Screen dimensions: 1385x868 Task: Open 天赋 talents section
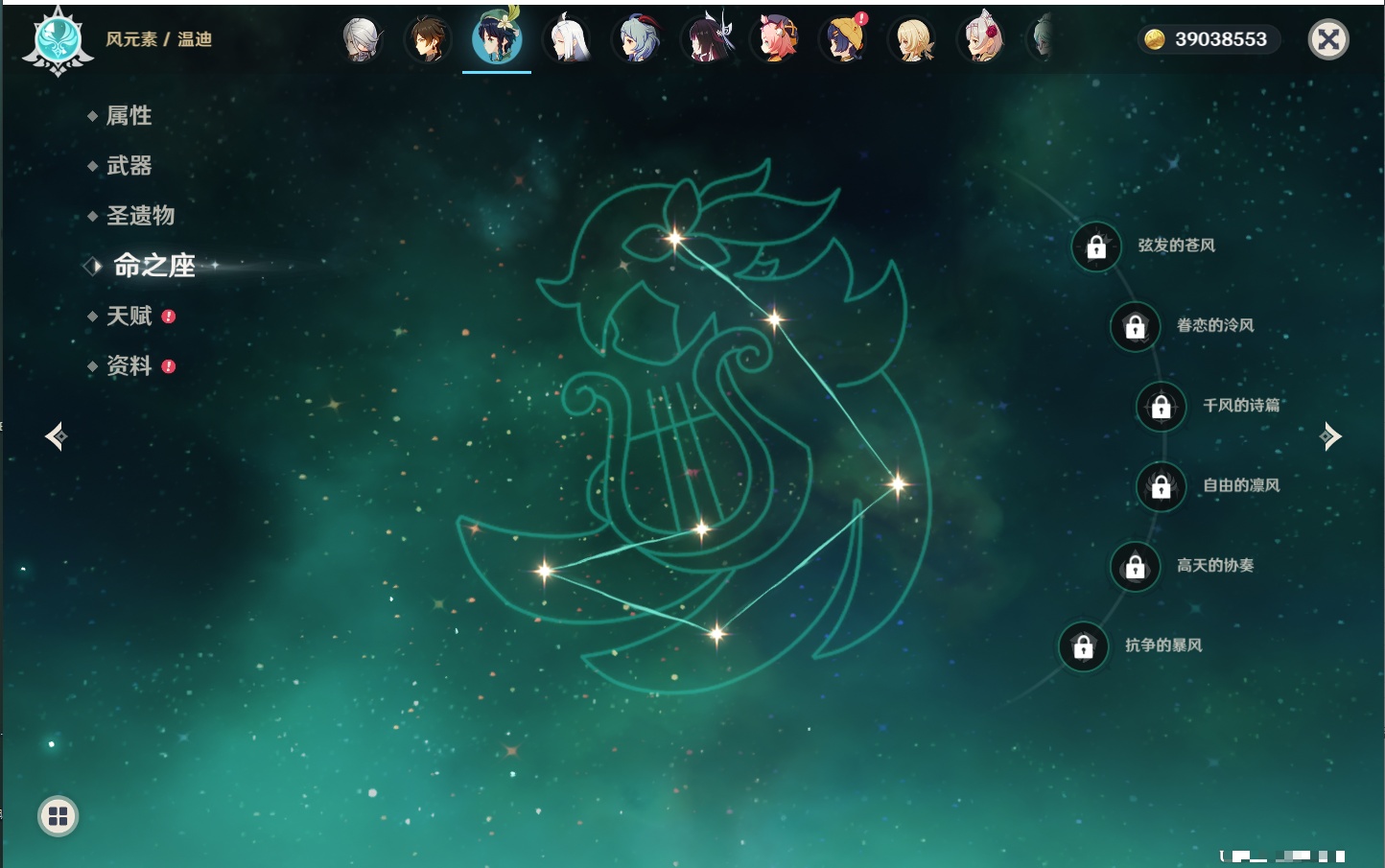pyautogui.click(x=129, y=317)
